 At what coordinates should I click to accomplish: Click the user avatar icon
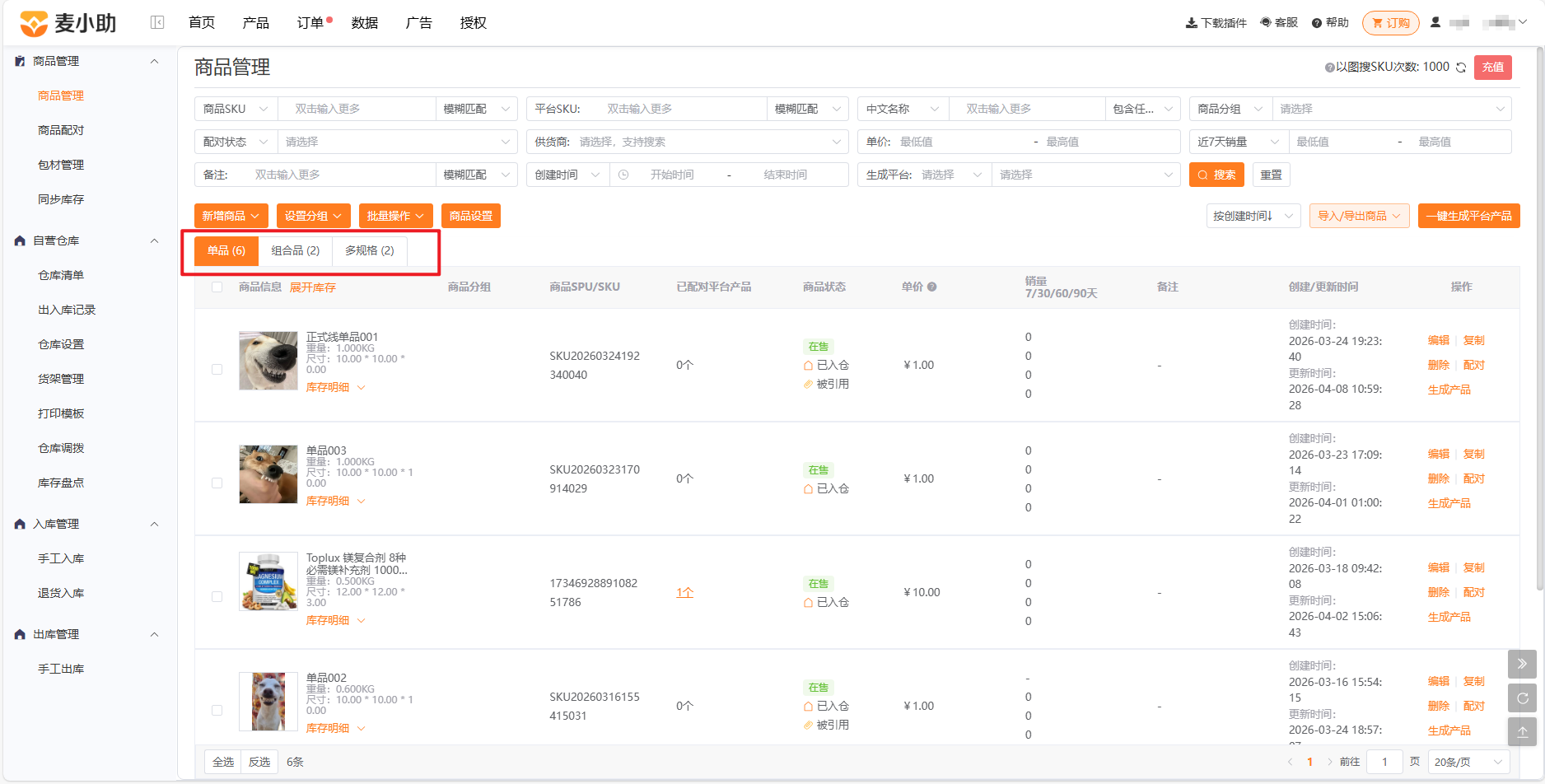(1435, 22)
